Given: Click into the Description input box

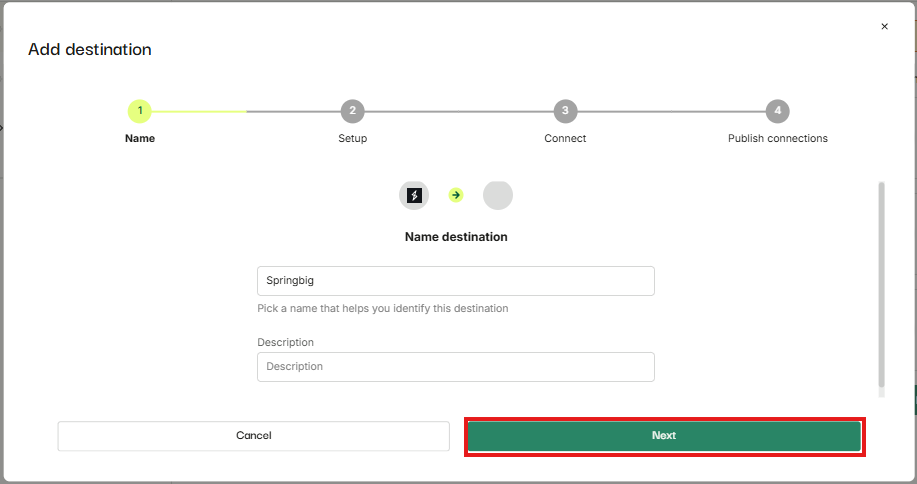Looking at the screenshot, I should pos(455,367).
